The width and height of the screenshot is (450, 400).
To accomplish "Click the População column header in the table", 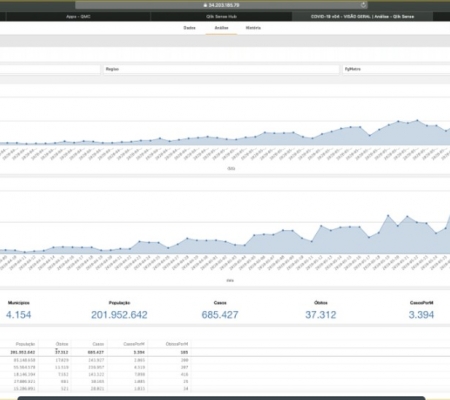I will coord(25,344).
